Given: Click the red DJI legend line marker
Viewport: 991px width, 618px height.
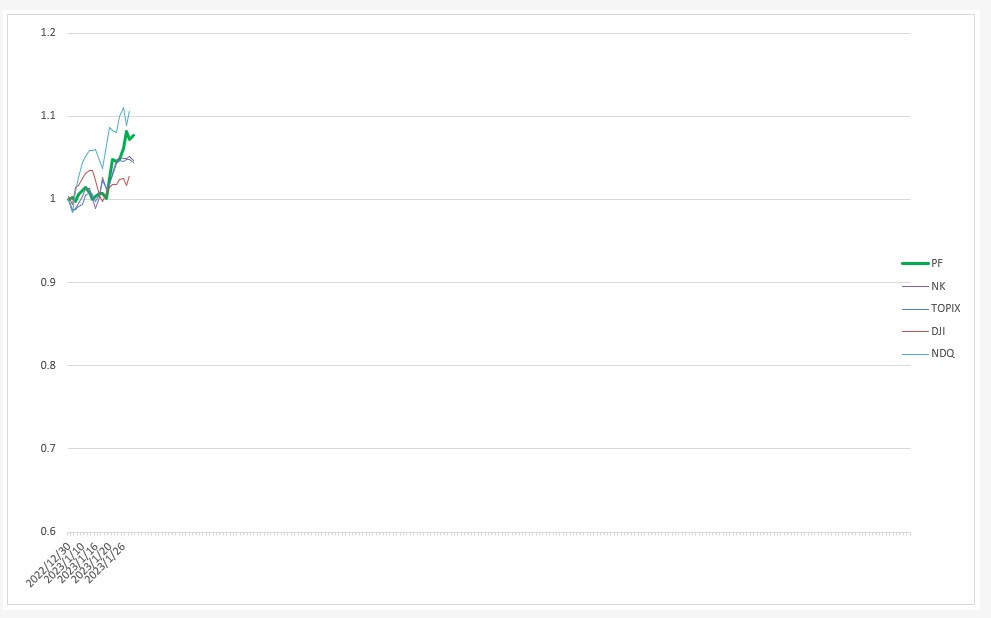Looking at the screenshot, I should pos(915,331).
